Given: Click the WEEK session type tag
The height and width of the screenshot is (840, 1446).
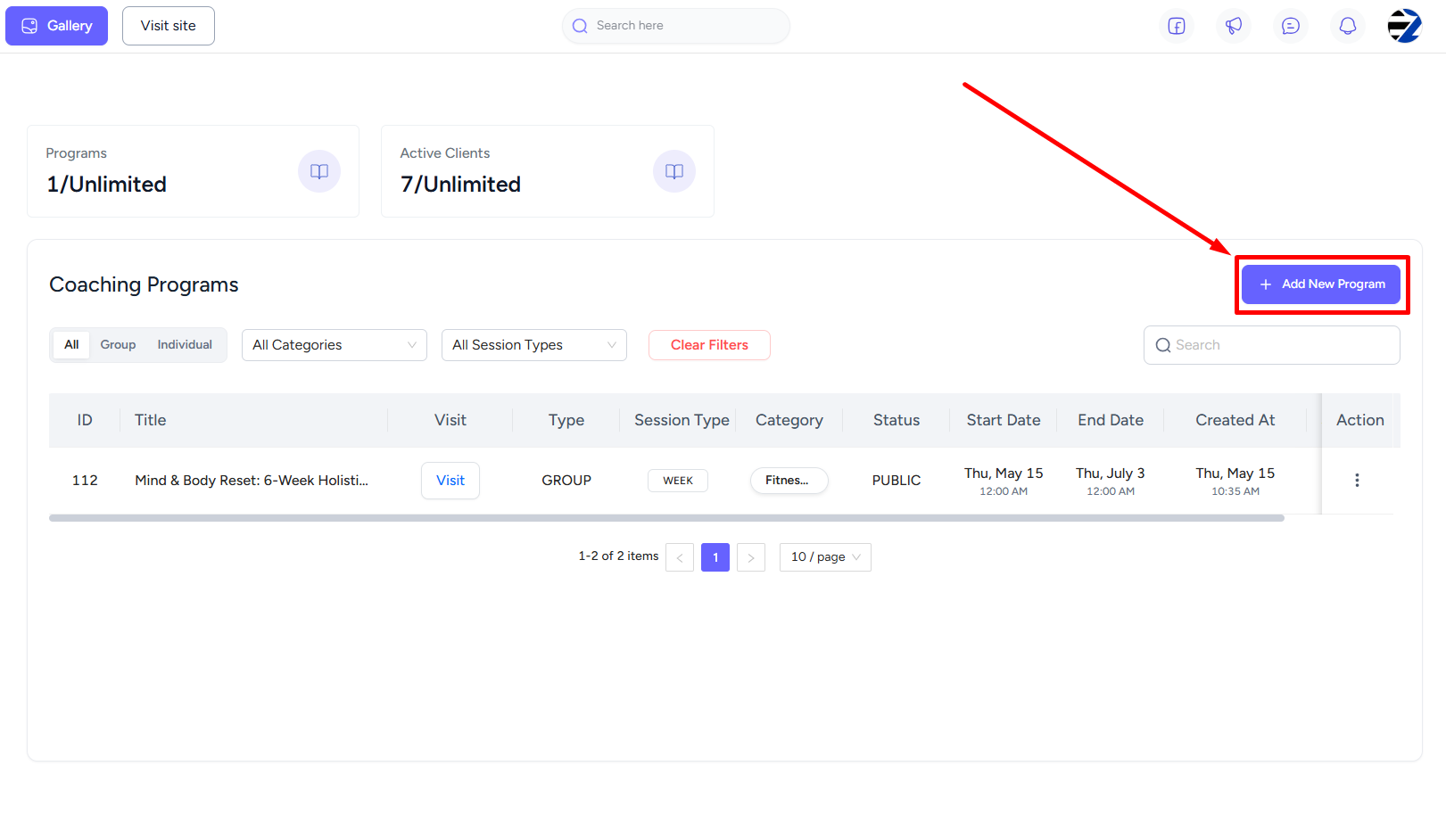Looking at the screenshot, I should [x=678, y=481].
